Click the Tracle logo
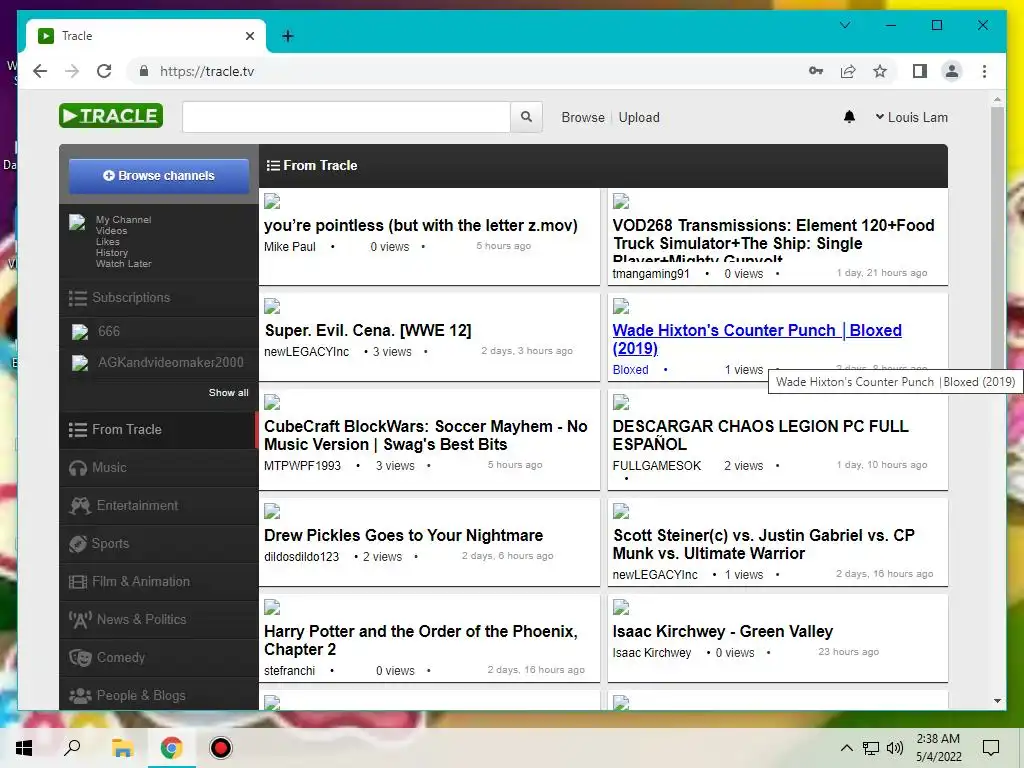The height and width of the screenshot is (768, 1024). click(111, 116)
